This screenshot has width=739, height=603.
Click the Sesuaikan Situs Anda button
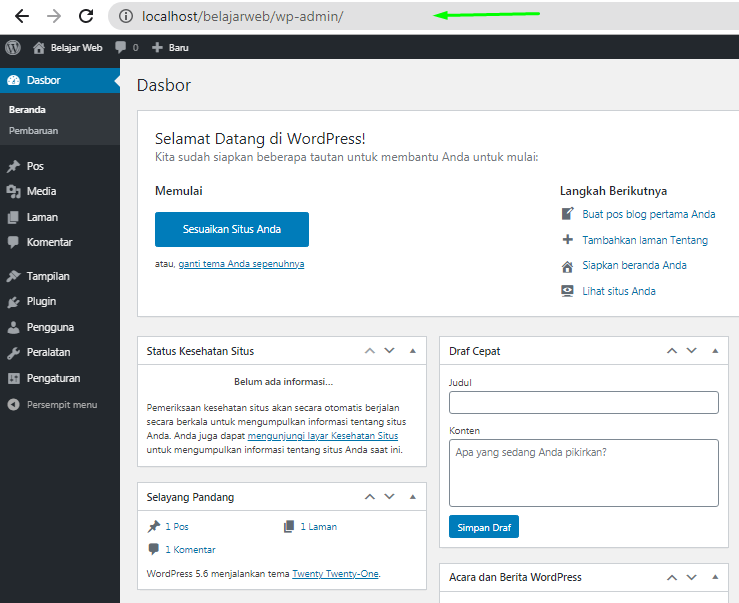click(232, 229)
